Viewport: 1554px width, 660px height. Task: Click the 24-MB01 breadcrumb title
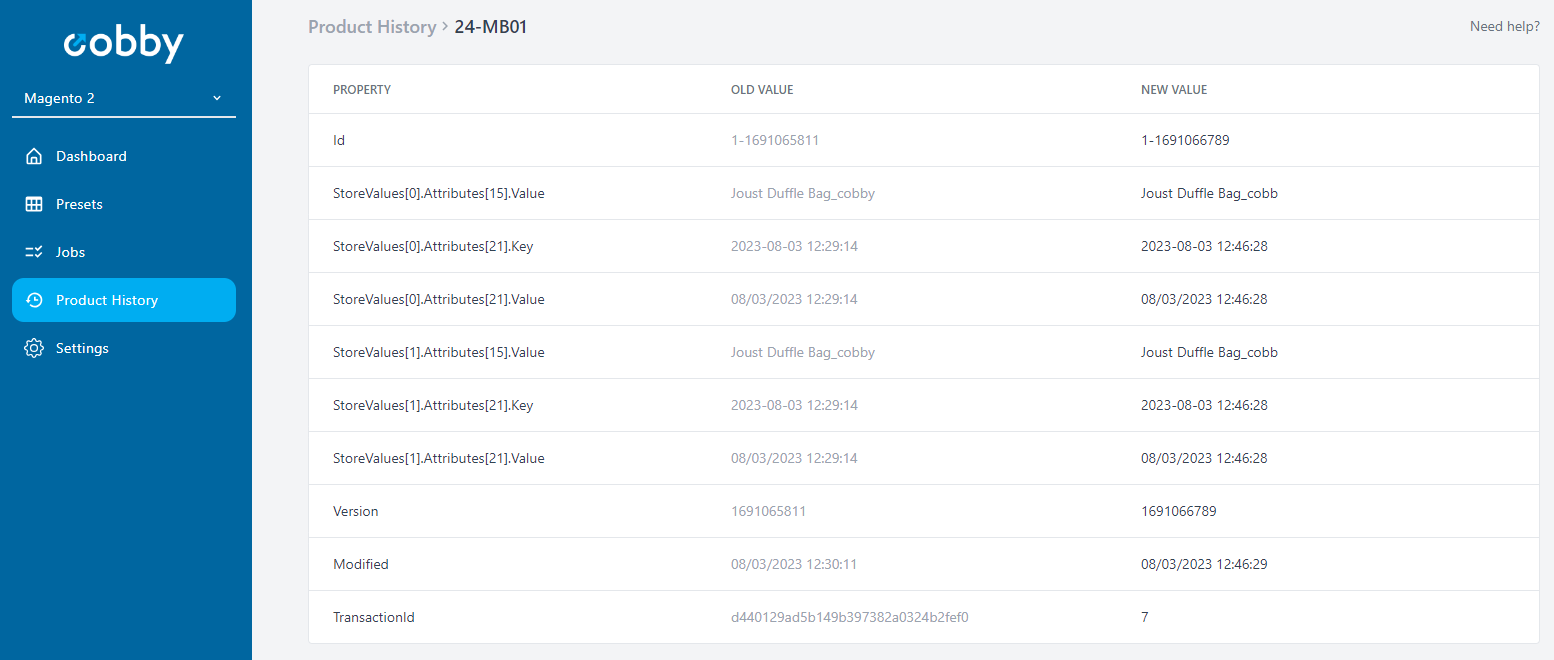coord(491,27)
